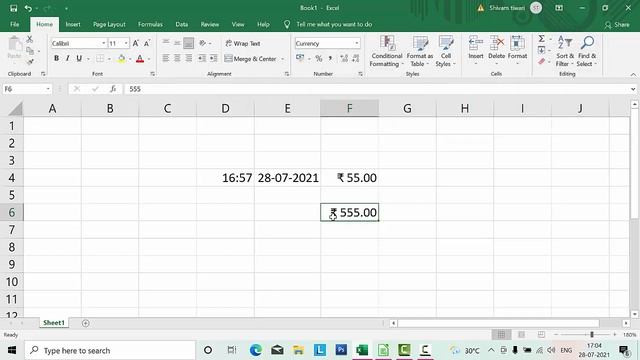Open the font size dropdown

[126, 43]
